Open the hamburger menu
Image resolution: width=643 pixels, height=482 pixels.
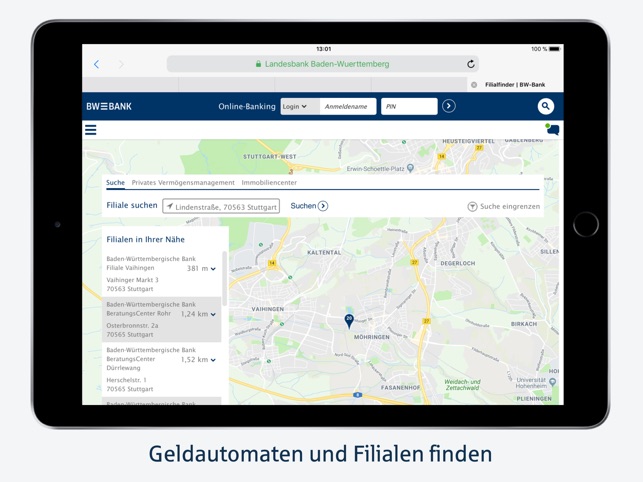[x=91, y=130]
